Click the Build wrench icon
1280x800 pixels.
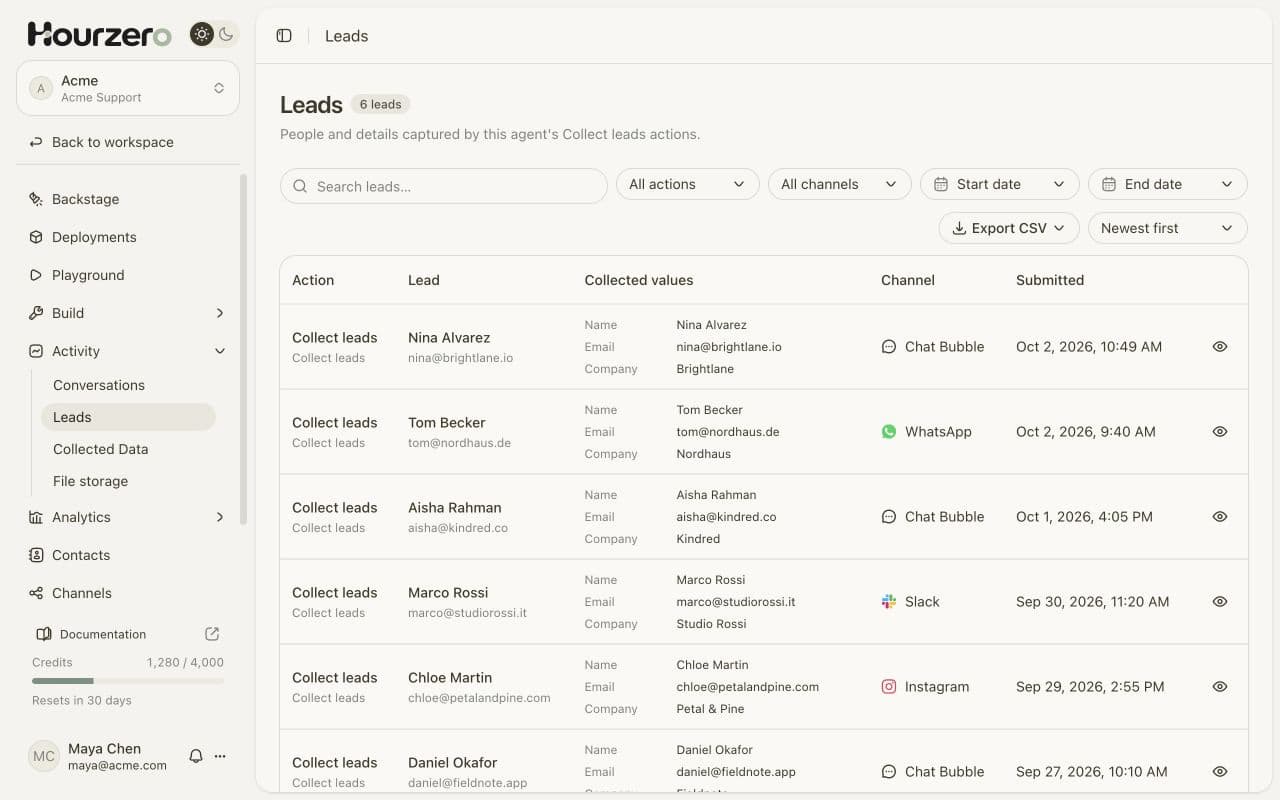(36, 313)
